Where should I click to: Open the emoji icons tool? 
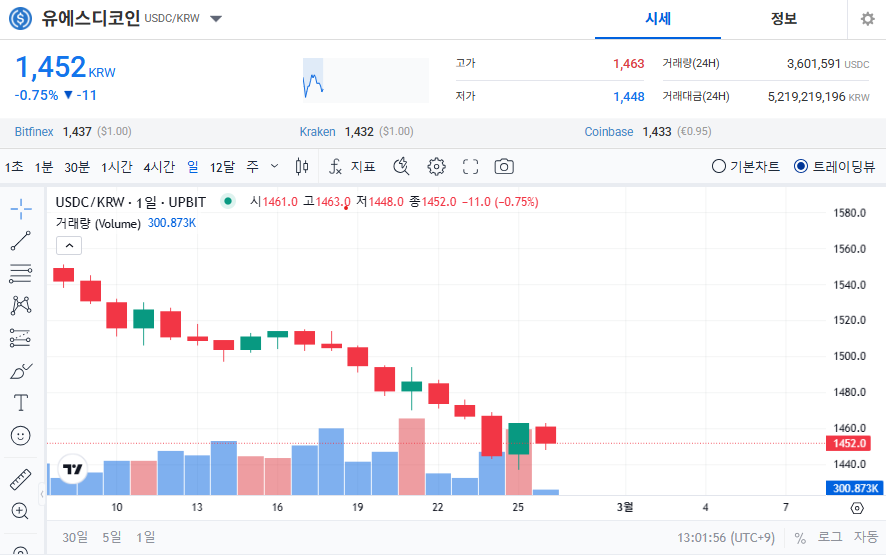pyautogui.click(x=21, y=436)
